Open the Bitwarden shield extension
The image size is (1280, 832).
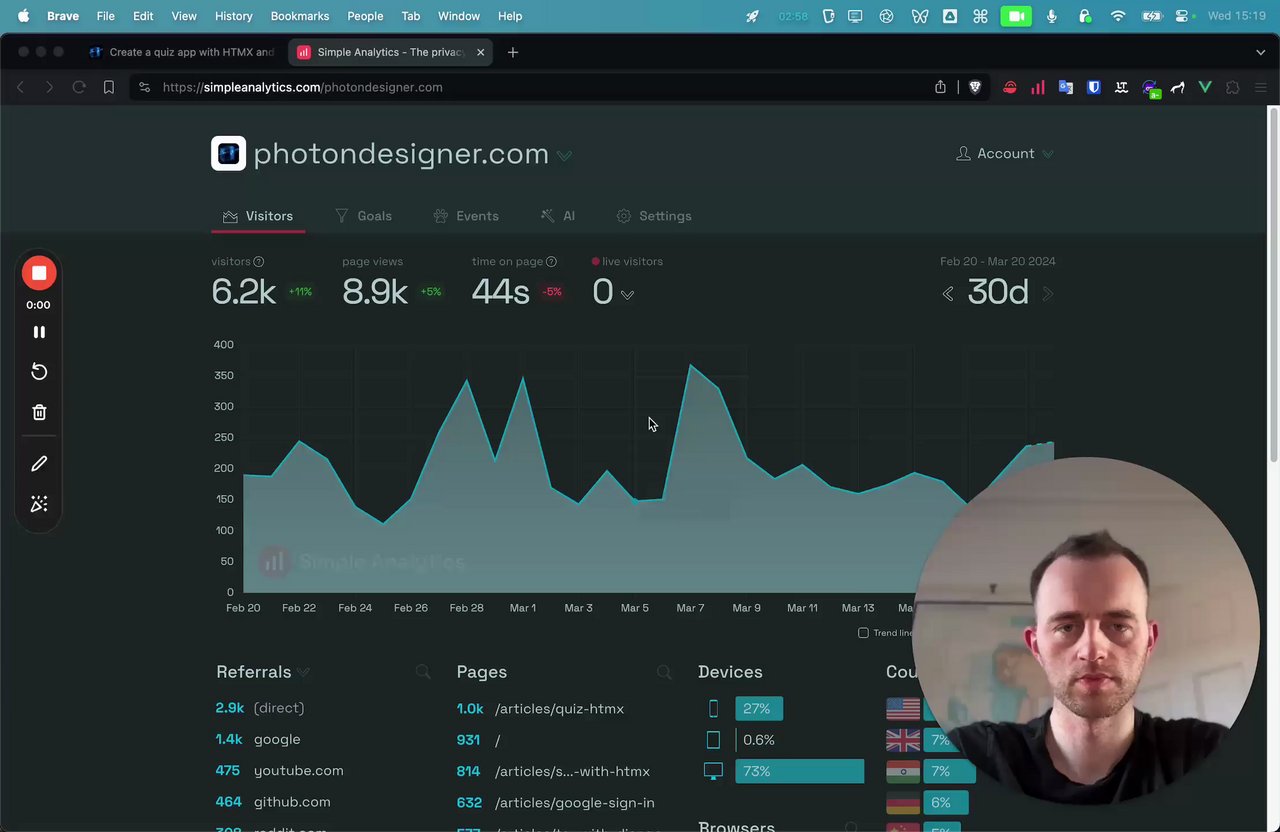[x=1094, y=87]
